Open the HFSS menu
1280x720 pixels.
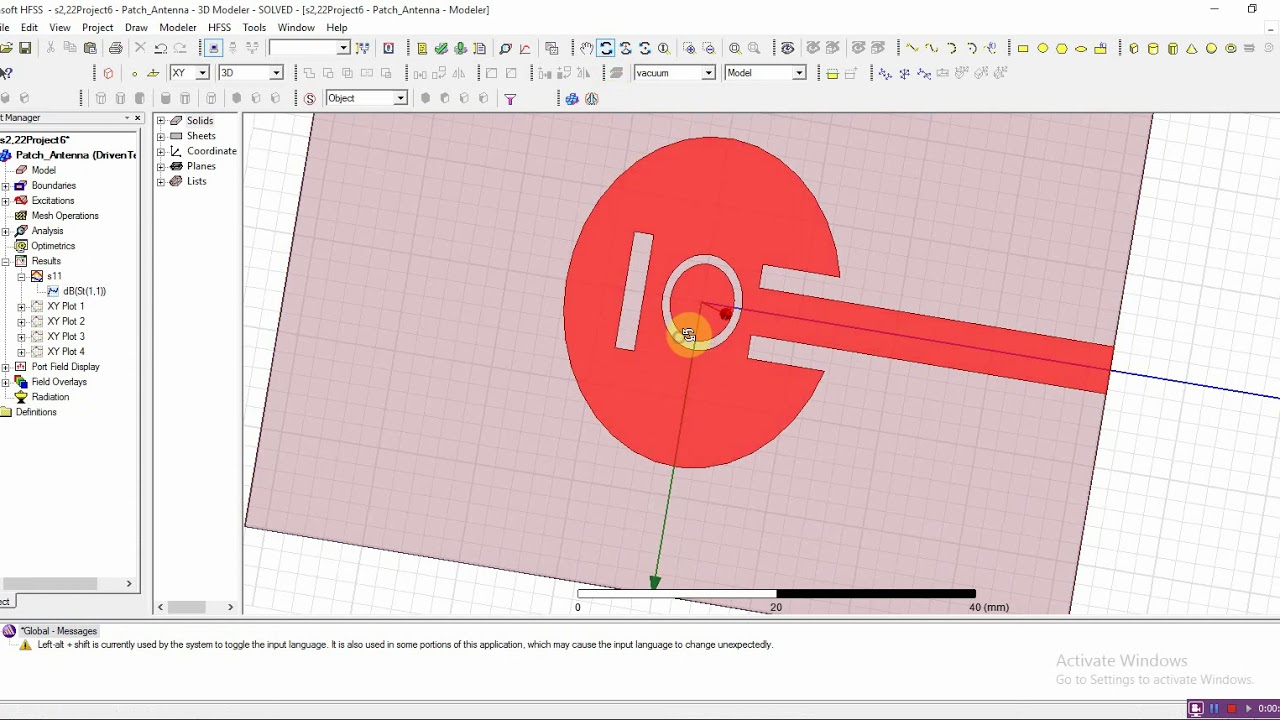click(219, 28)
